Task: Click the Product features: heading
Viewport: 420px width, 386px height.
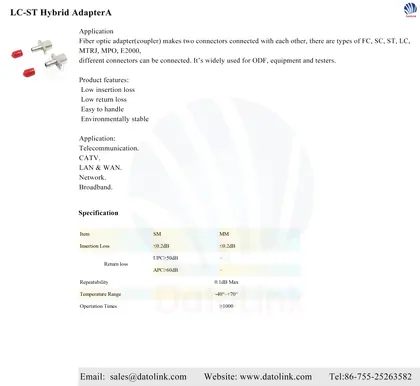Action: (x=104, y=80)
